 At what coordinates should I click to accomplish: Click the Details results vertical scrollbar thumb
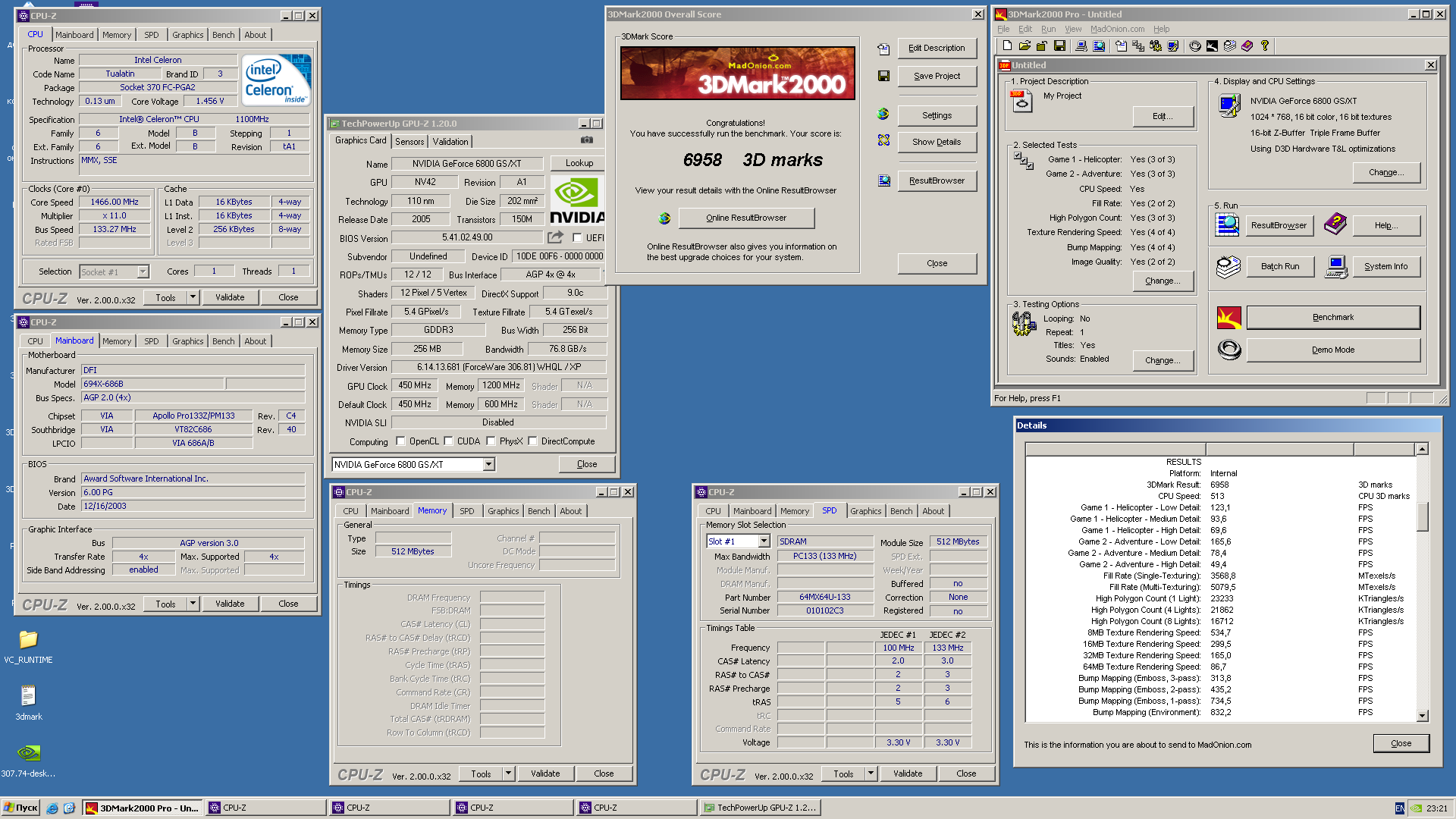click(1422, 516)
